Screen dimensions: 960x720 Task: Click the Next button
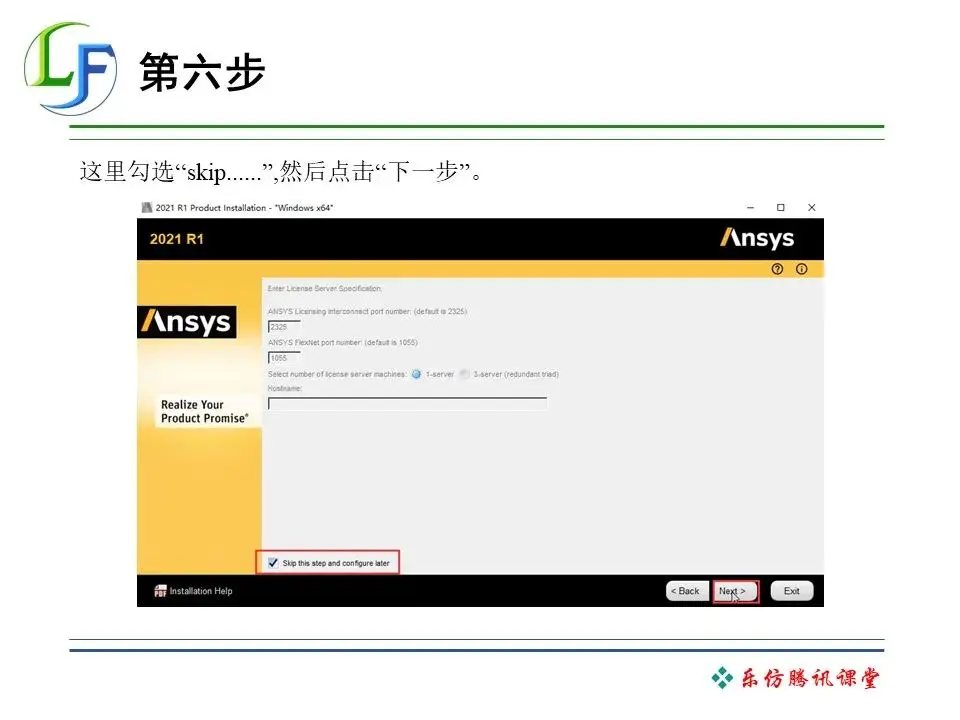click(735, 591)
